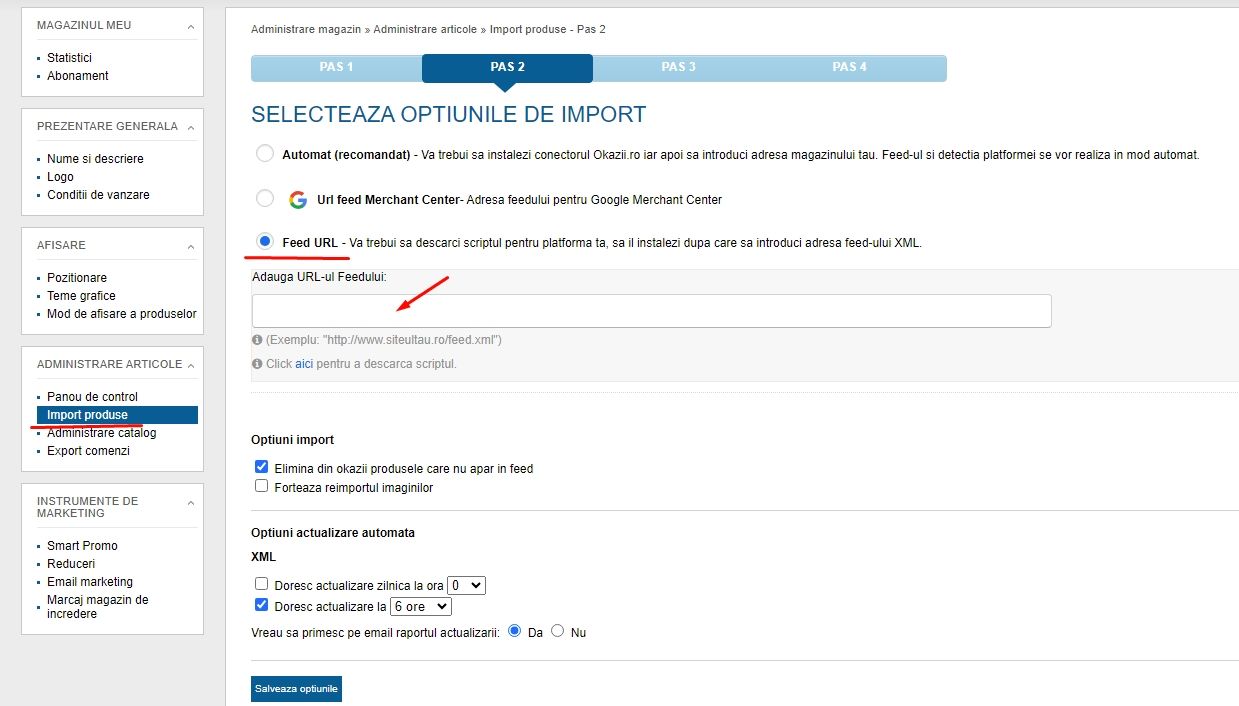The height and width of the screenshot is (706, 1239).
Task: Click the aici link to download script
Action: (x=304, y=364)
